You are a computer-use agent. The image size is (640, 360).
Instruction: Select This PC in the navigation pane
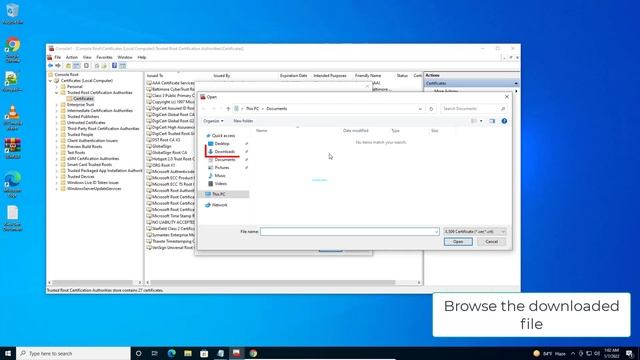[219, 194]
